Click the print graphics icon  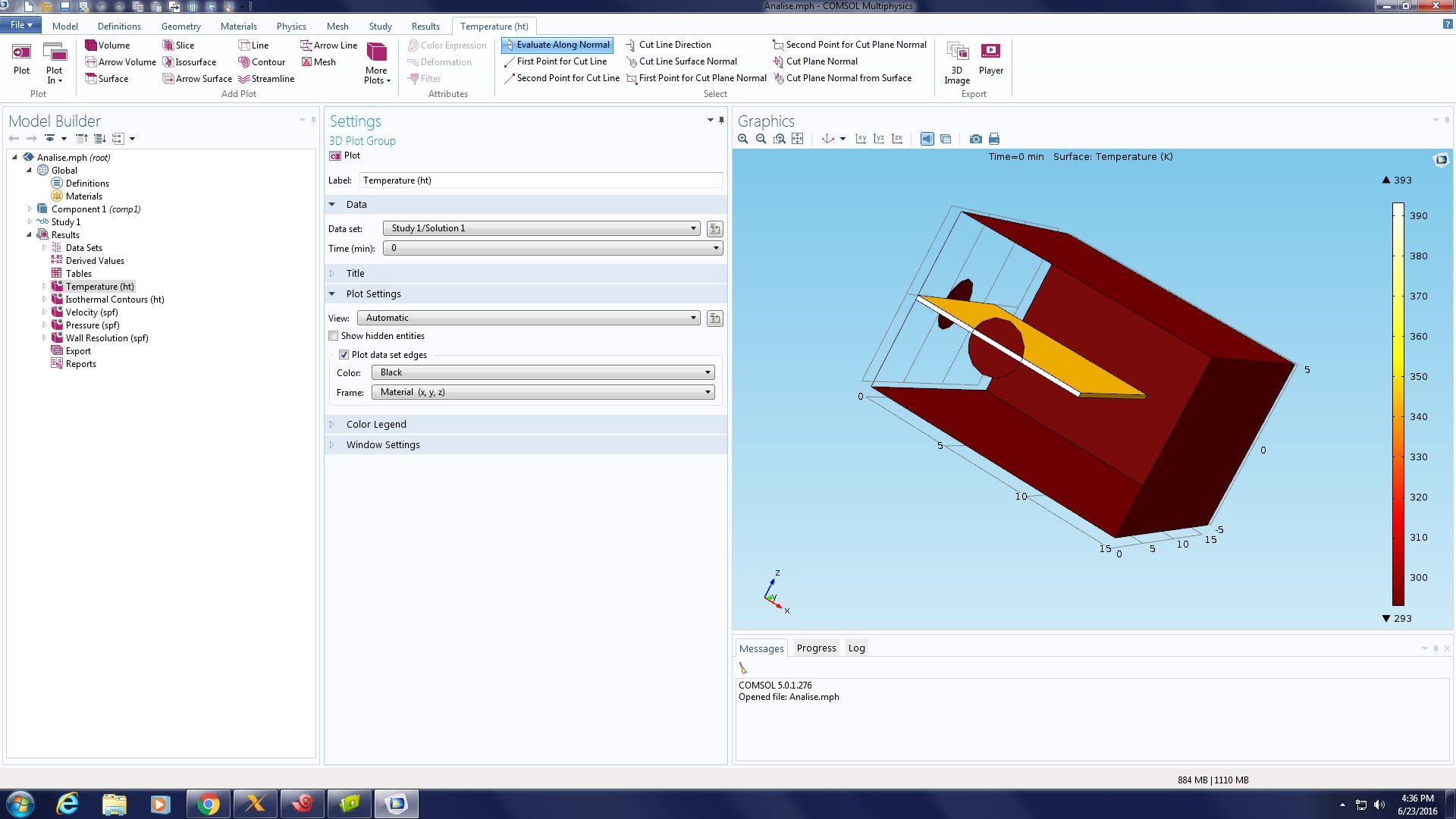point(994,139)
